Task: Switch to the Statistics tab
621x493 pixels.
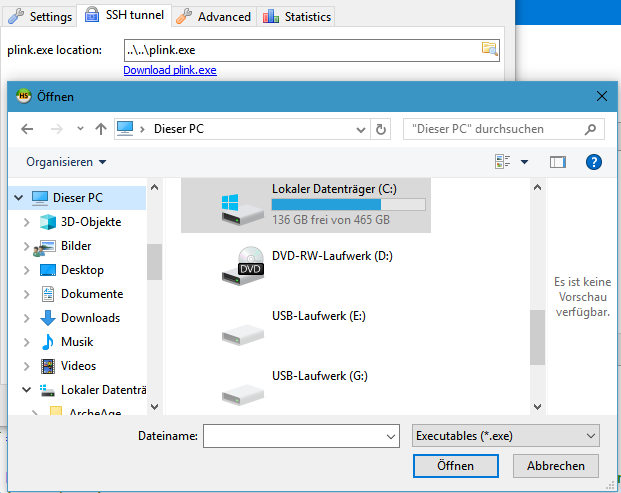Action: pos(297,17)
